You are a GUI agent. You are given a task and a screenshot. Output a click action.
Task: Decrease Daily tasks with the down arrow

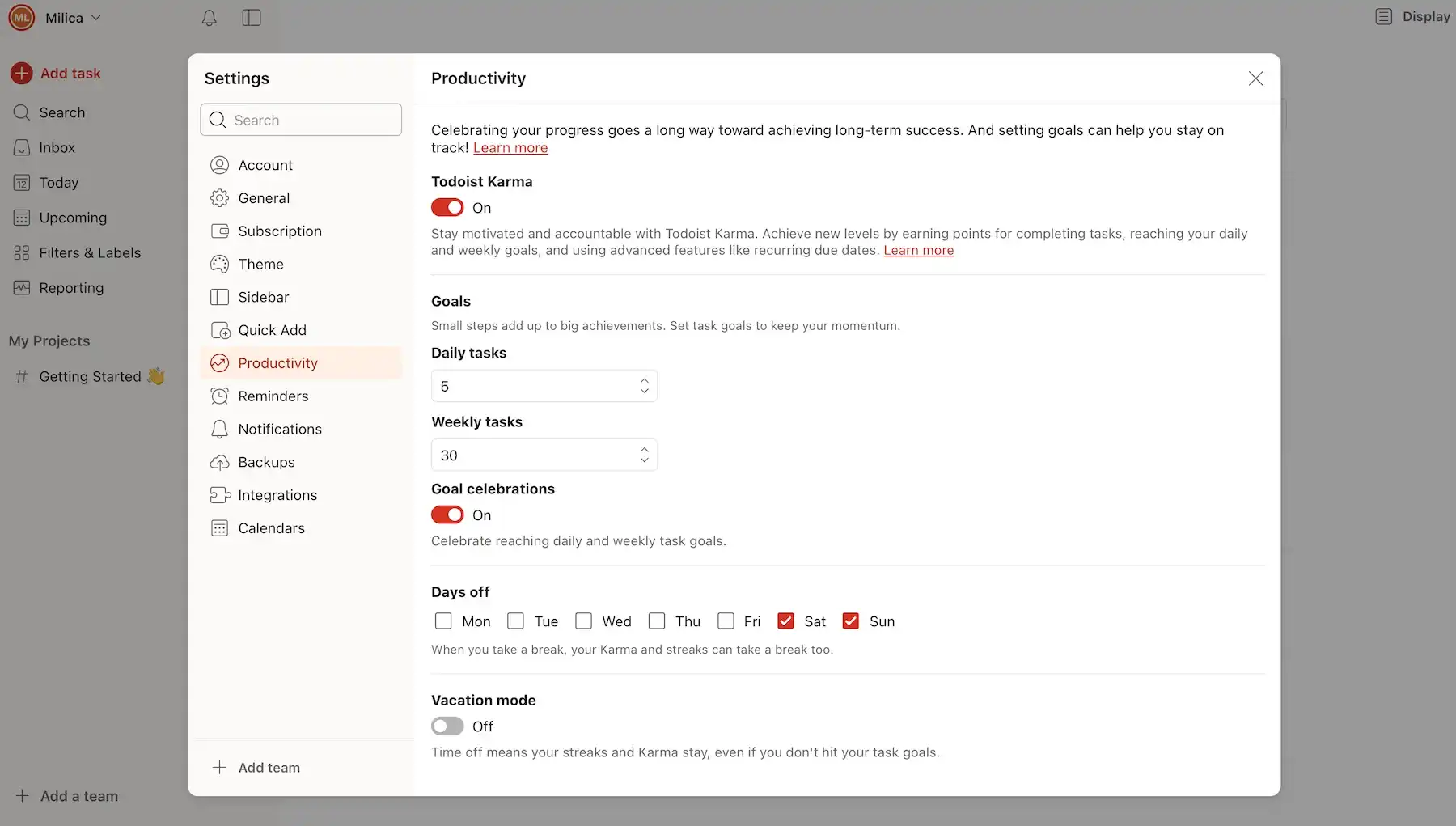[x=644, y=392]
